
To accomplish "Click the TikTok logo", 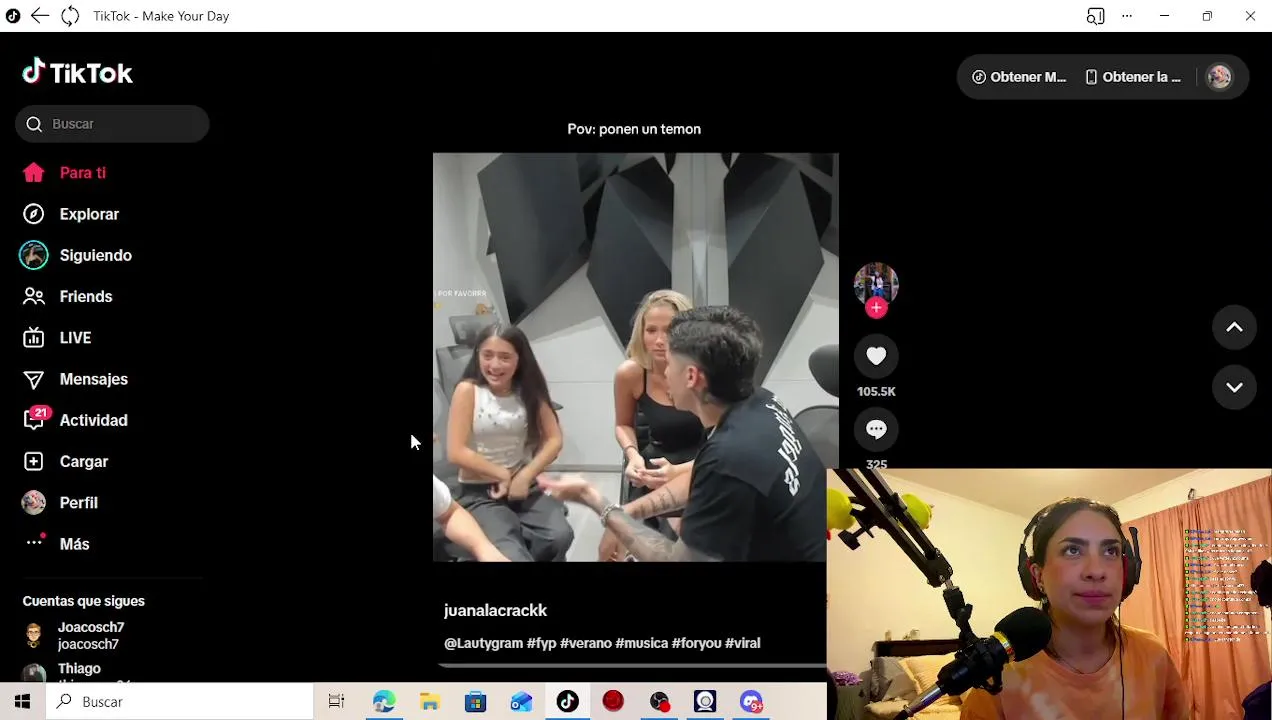I will (x=77, y=72).
